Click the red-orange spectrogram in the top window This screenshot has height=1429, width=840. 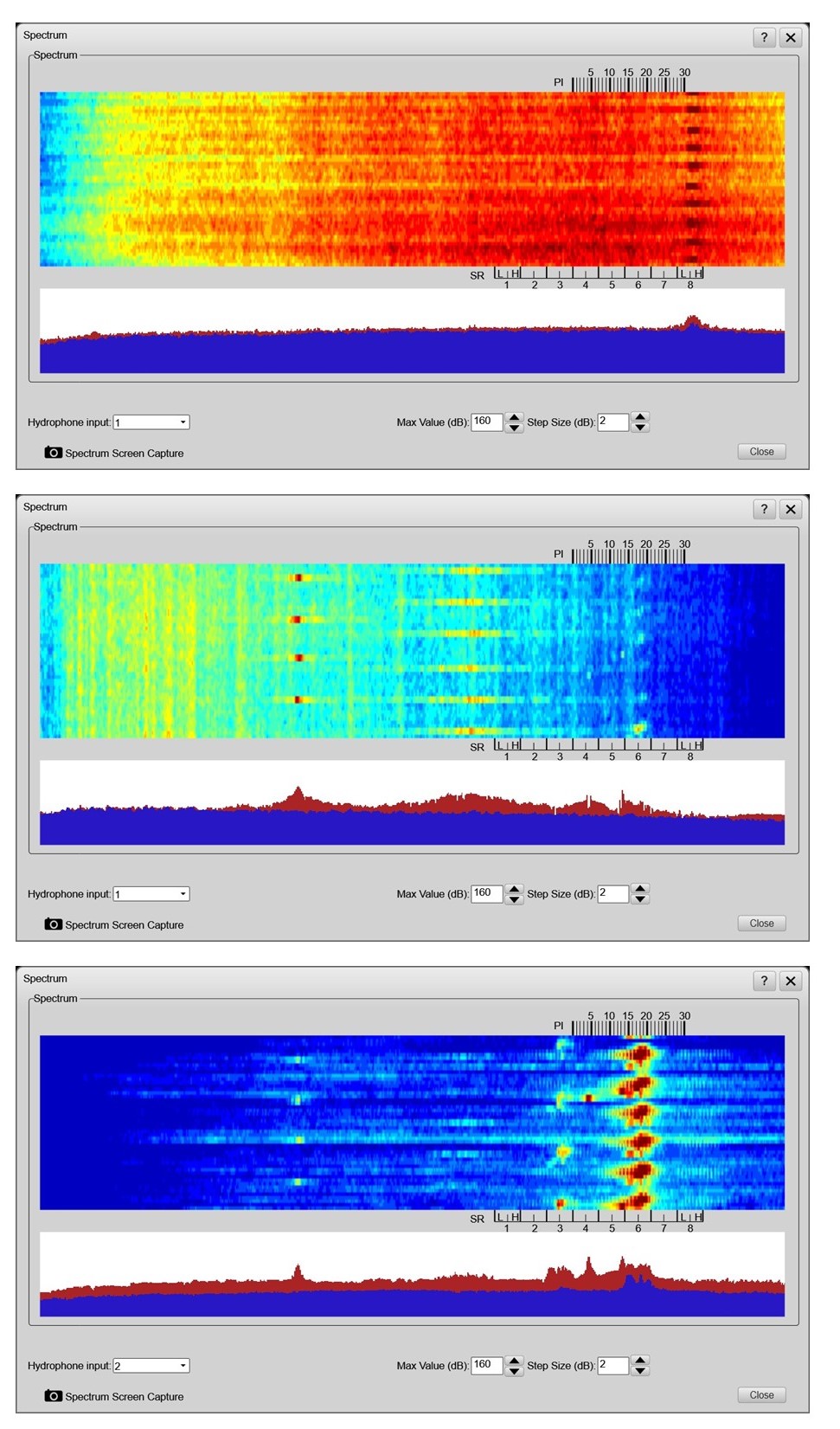point(412,179)
